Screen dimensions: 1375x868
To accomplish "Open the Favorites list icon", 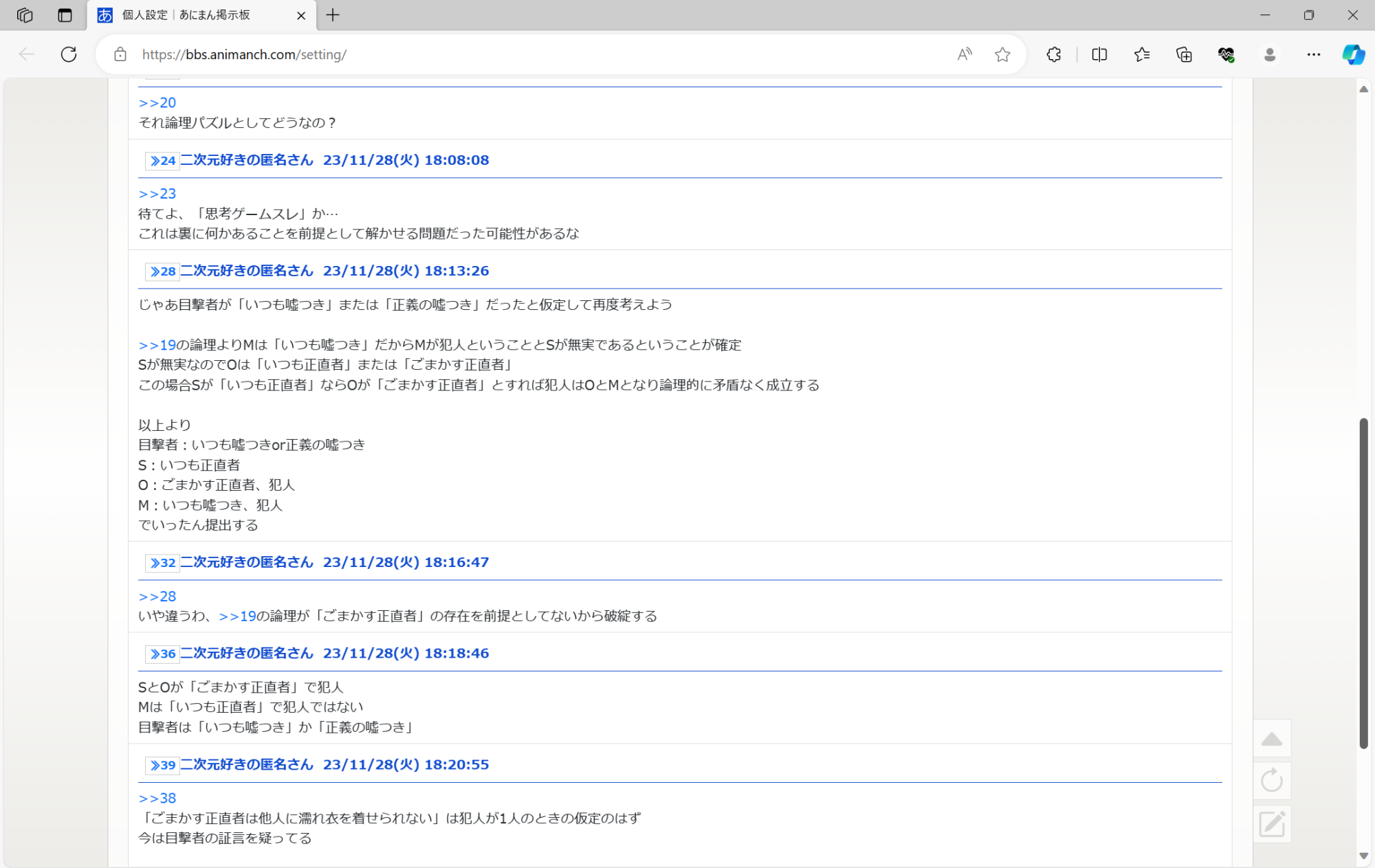I will point(1142,54).
